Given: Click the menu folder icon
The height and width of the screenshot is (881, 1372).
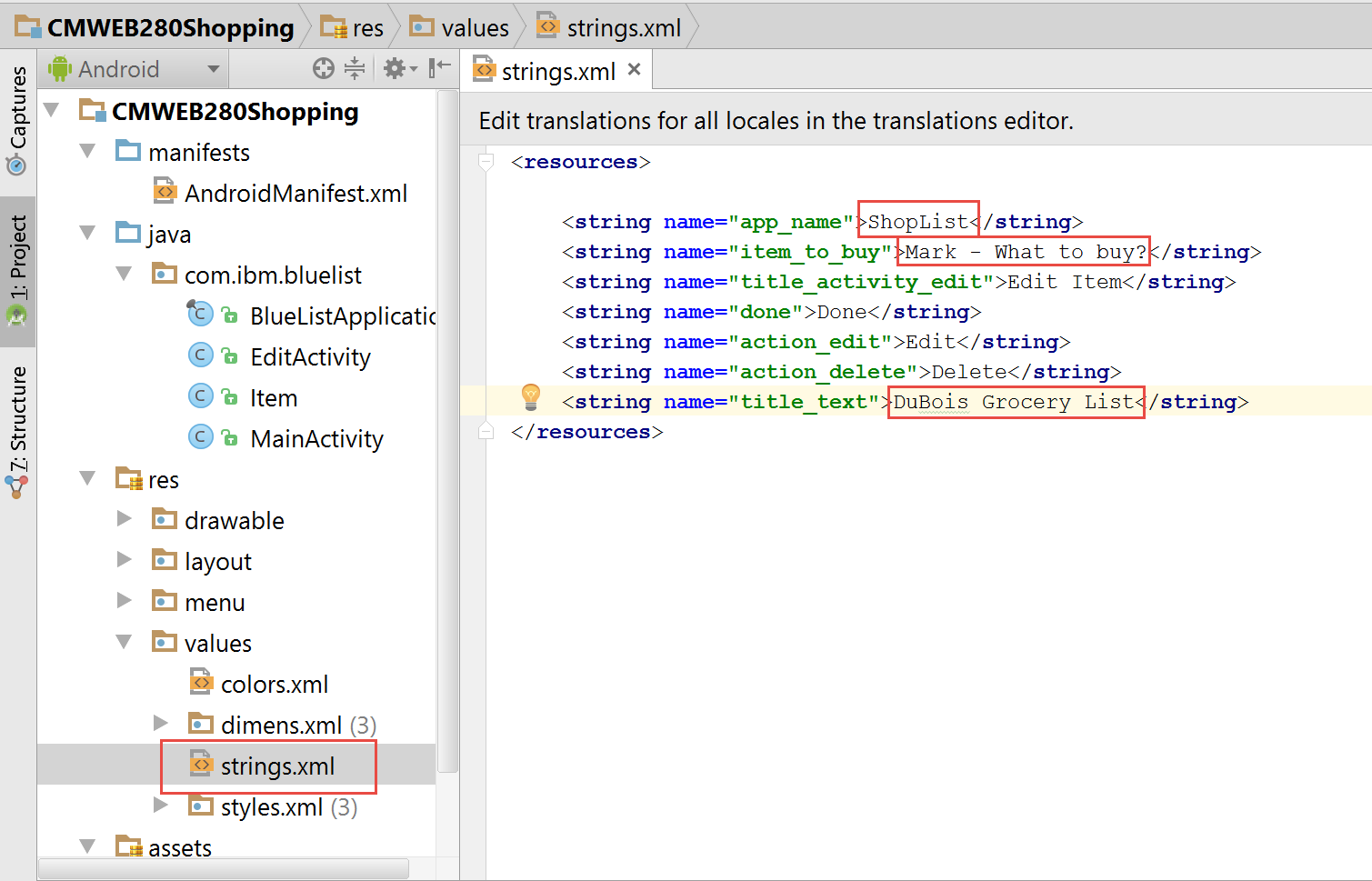Looking at the screenshot, I should click(x=165, y=600).
